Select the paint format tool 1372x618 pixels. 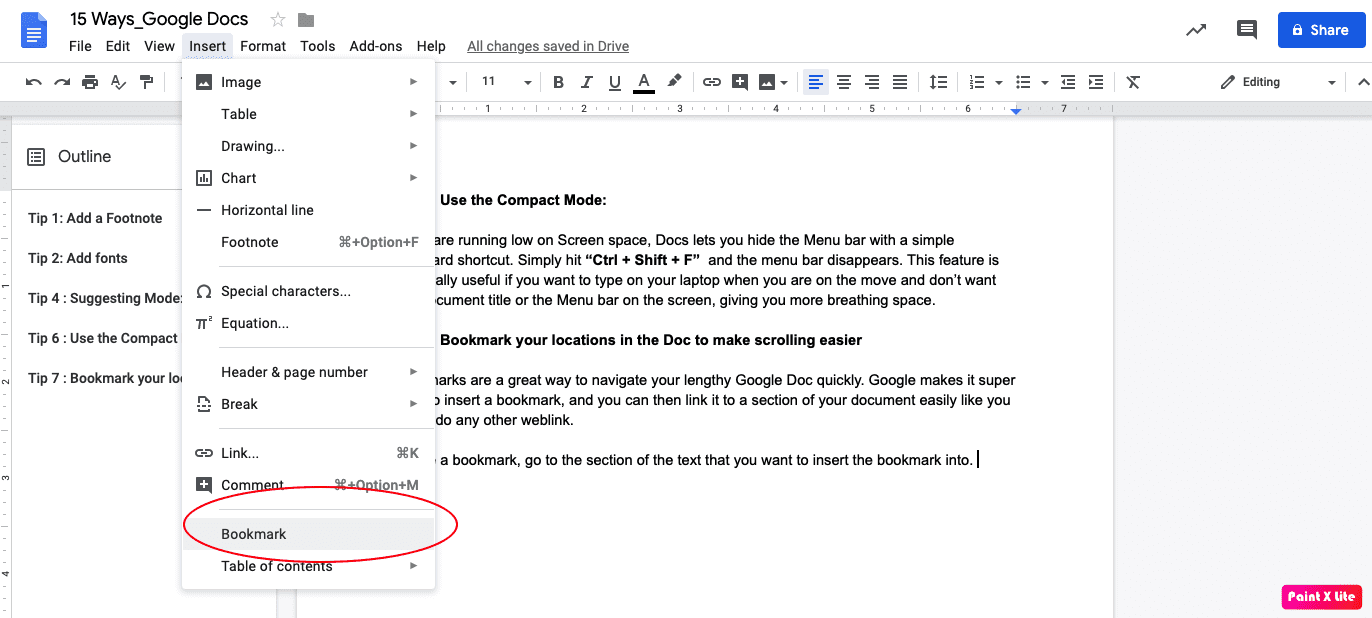pos(146,82)
